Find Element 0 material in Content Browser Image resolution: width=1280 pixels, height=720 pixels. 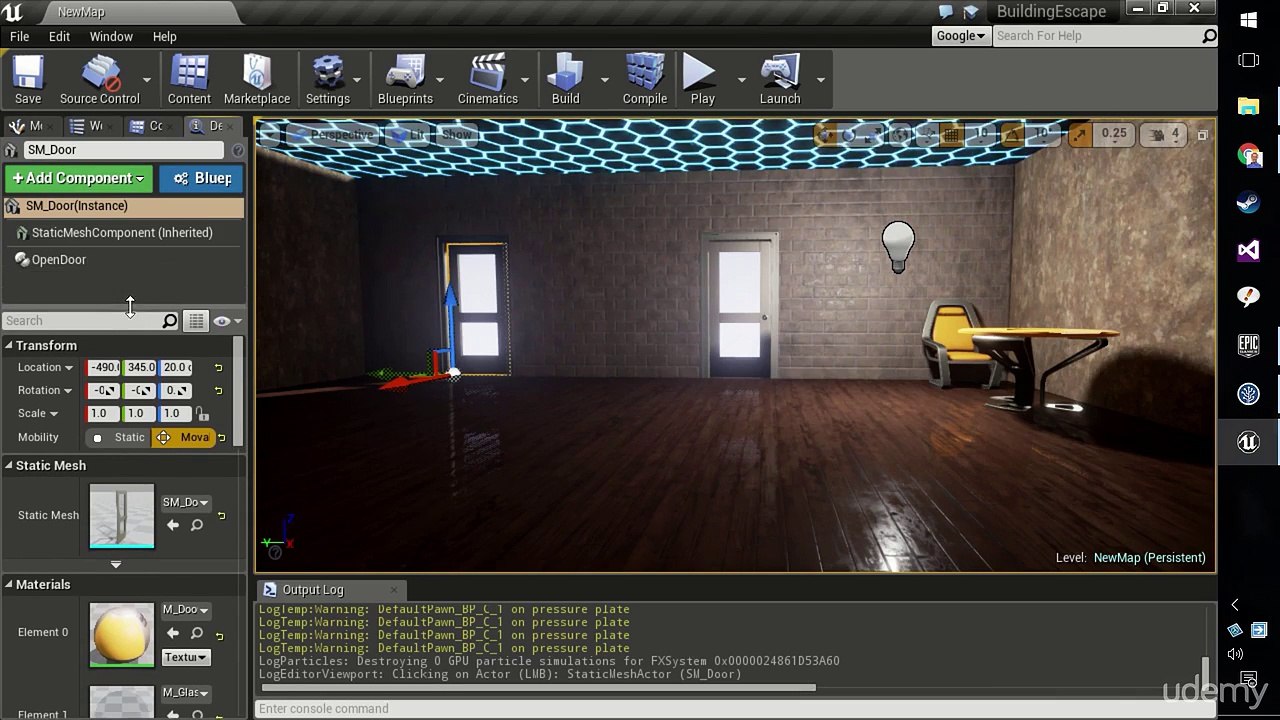[196, 633]
